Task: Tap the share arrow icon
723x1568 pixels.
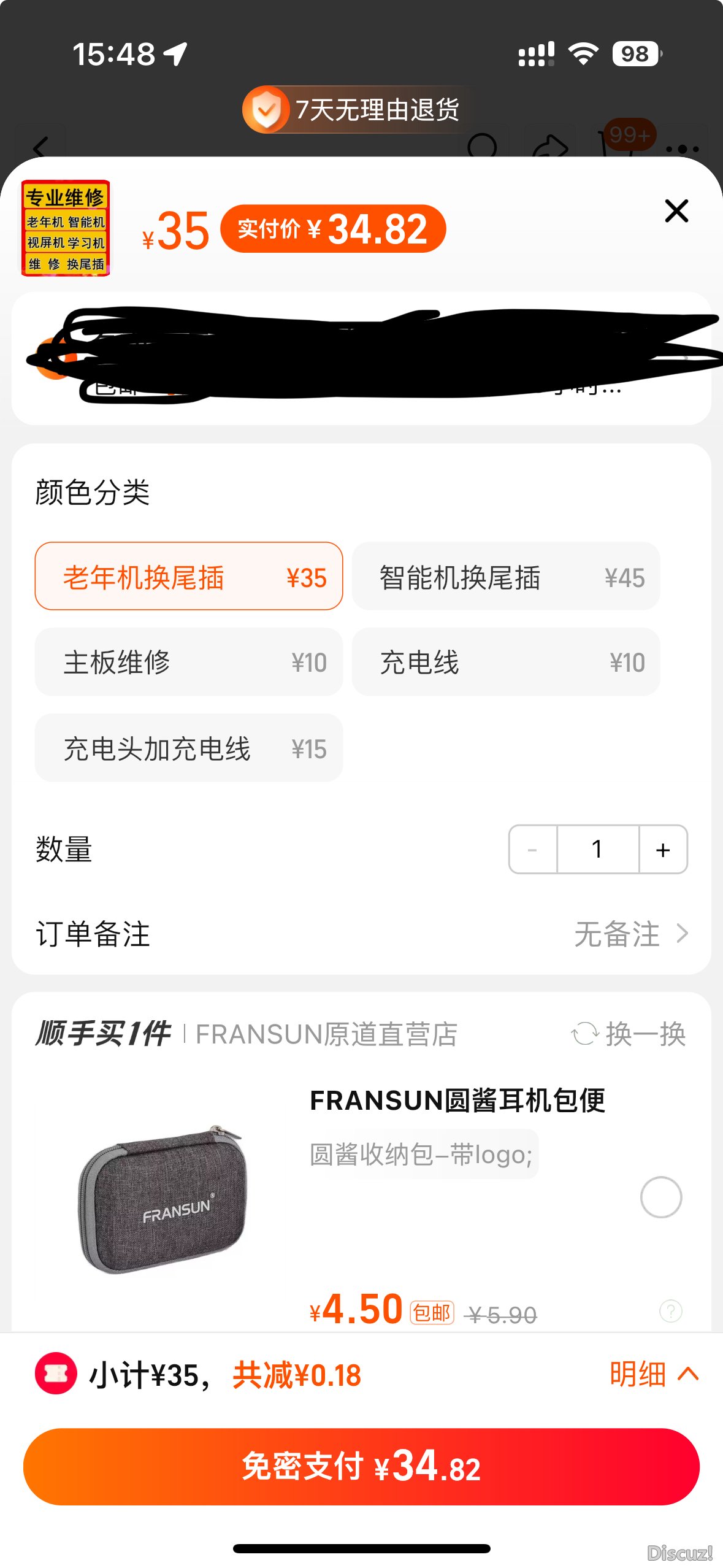Action: [550, 145]
